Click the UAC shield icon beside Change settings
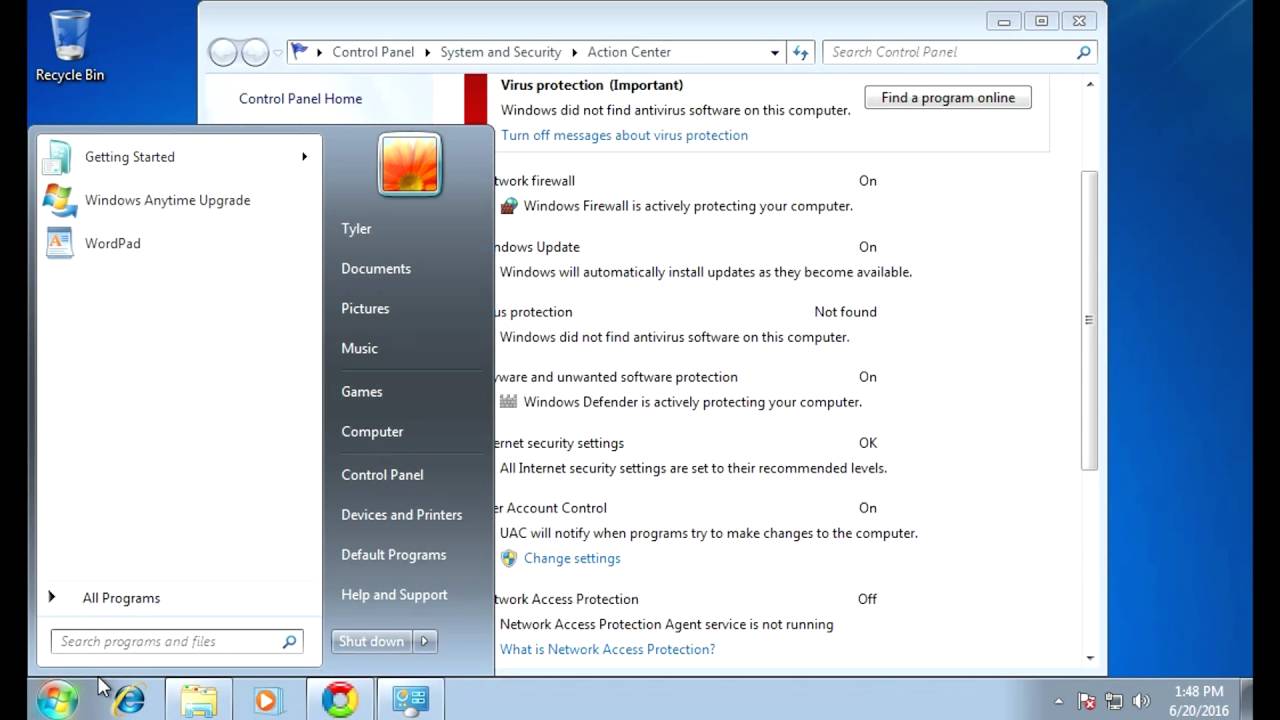1280x720 pixels. click(509, 558)
